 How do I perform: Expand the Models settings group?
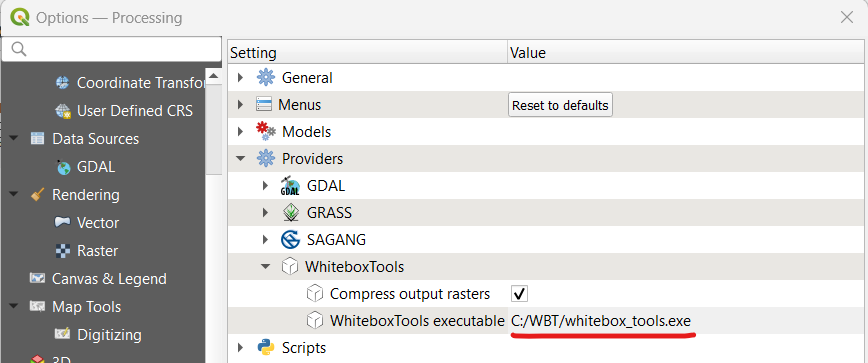point(240,132)
